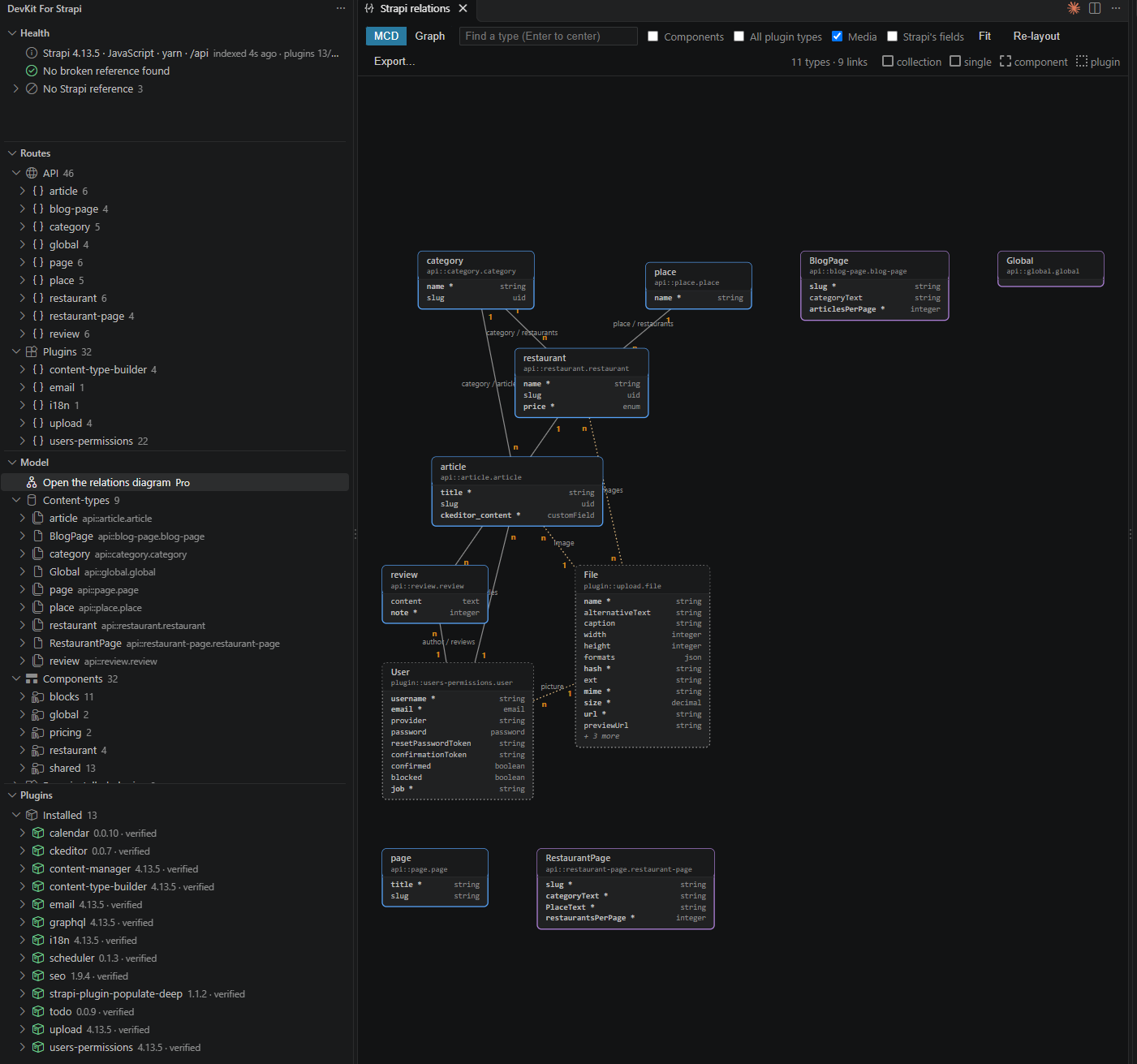This screenshot has width=1137, height=1064.
Task: Click the Installed 13 package icon
Action: point(32,815)
